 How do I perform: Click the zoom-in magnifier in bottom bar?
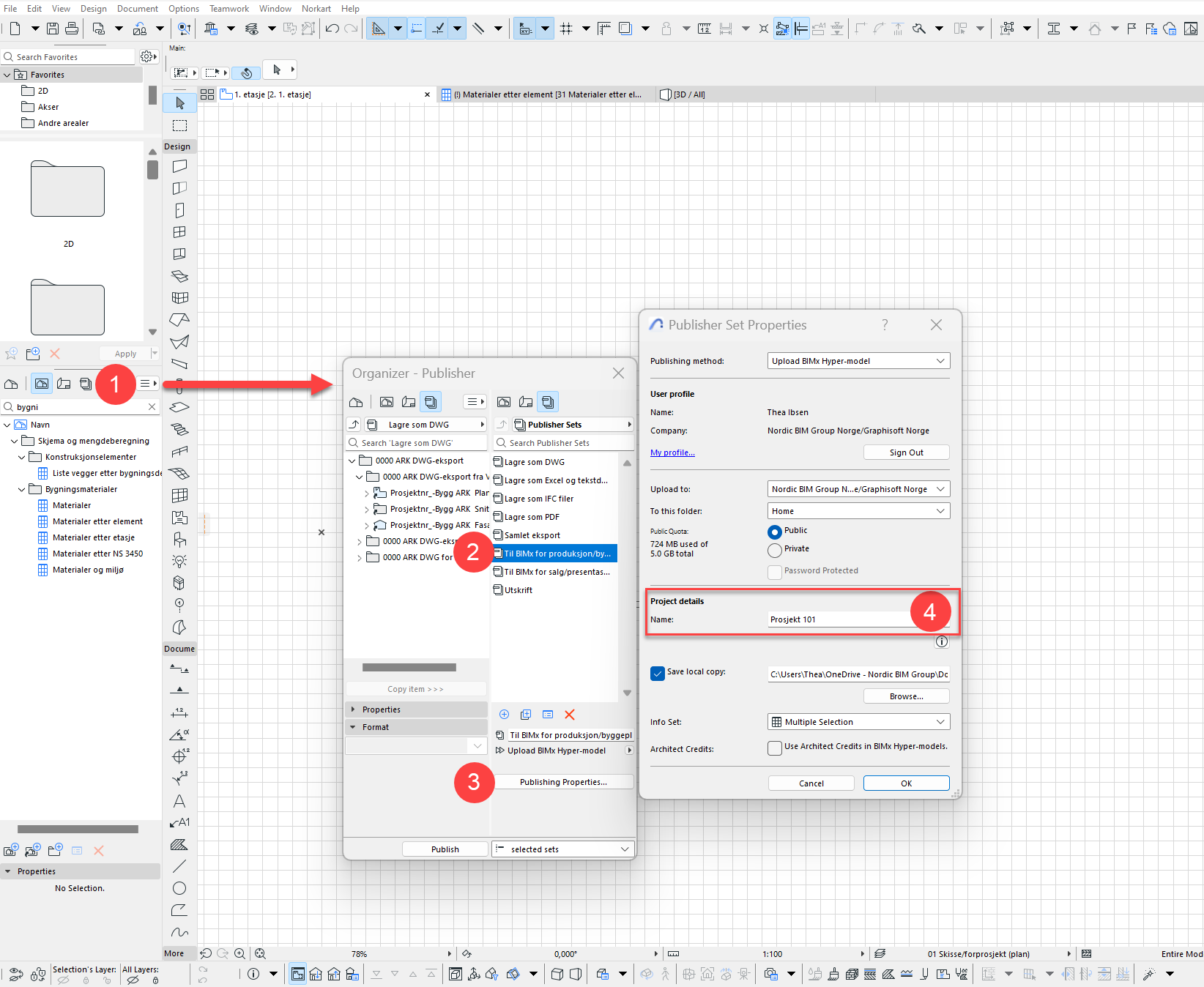(239, 953)
